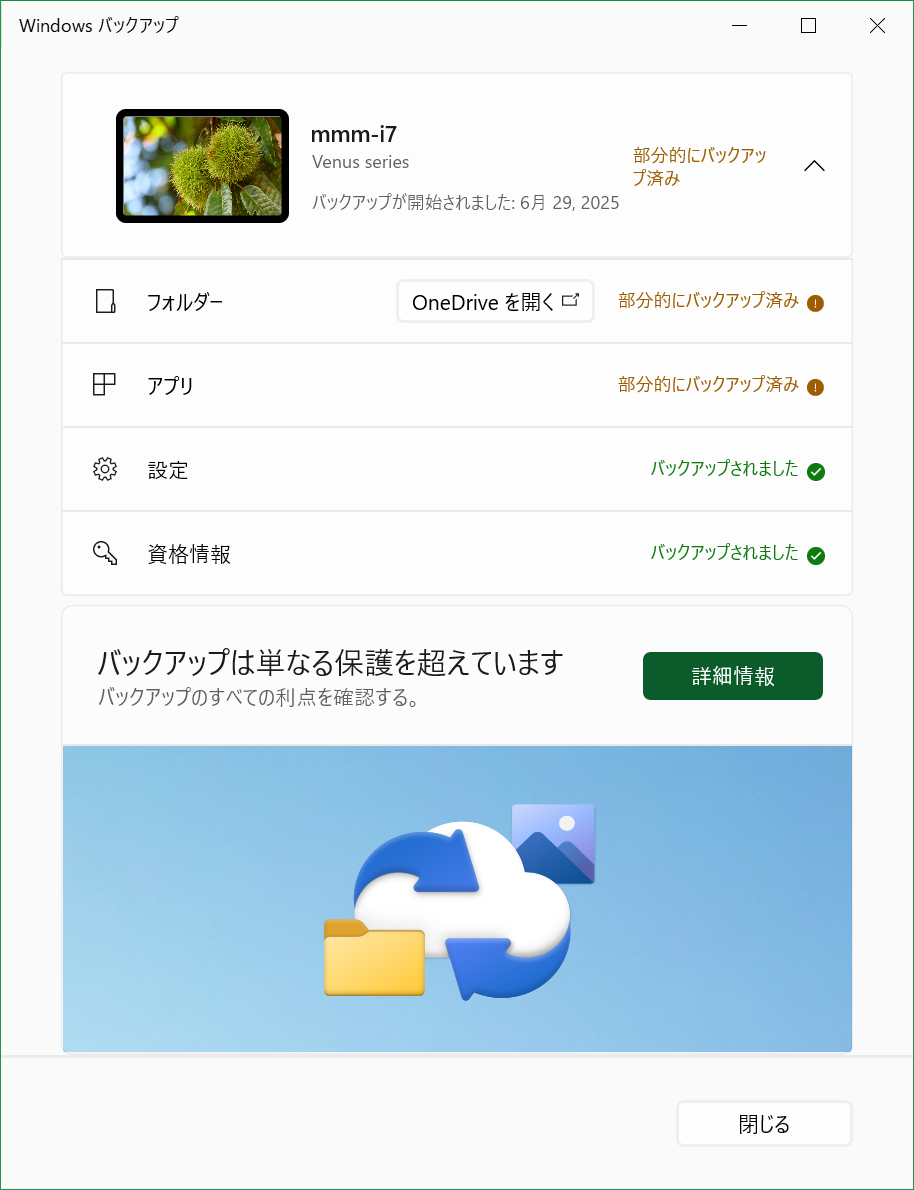Select the device wallpaper thumbnail

[203, 166]
